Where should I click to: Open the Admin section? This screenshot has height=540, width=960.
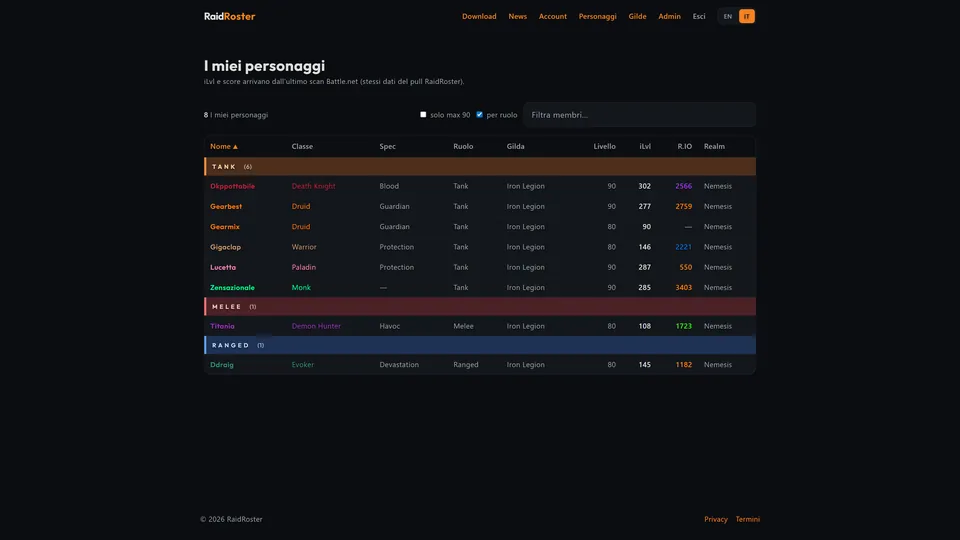click(669, 17)
